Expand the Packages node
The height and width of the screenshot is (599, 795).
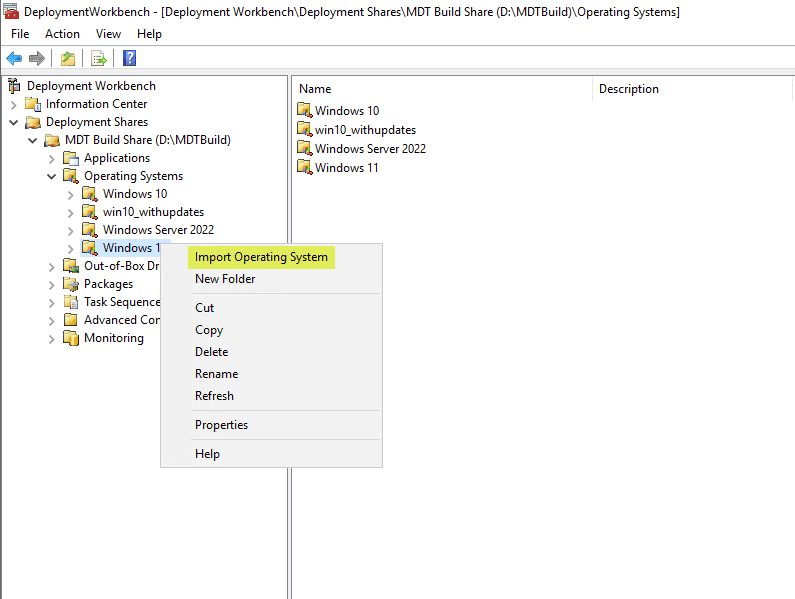[51, 285]
